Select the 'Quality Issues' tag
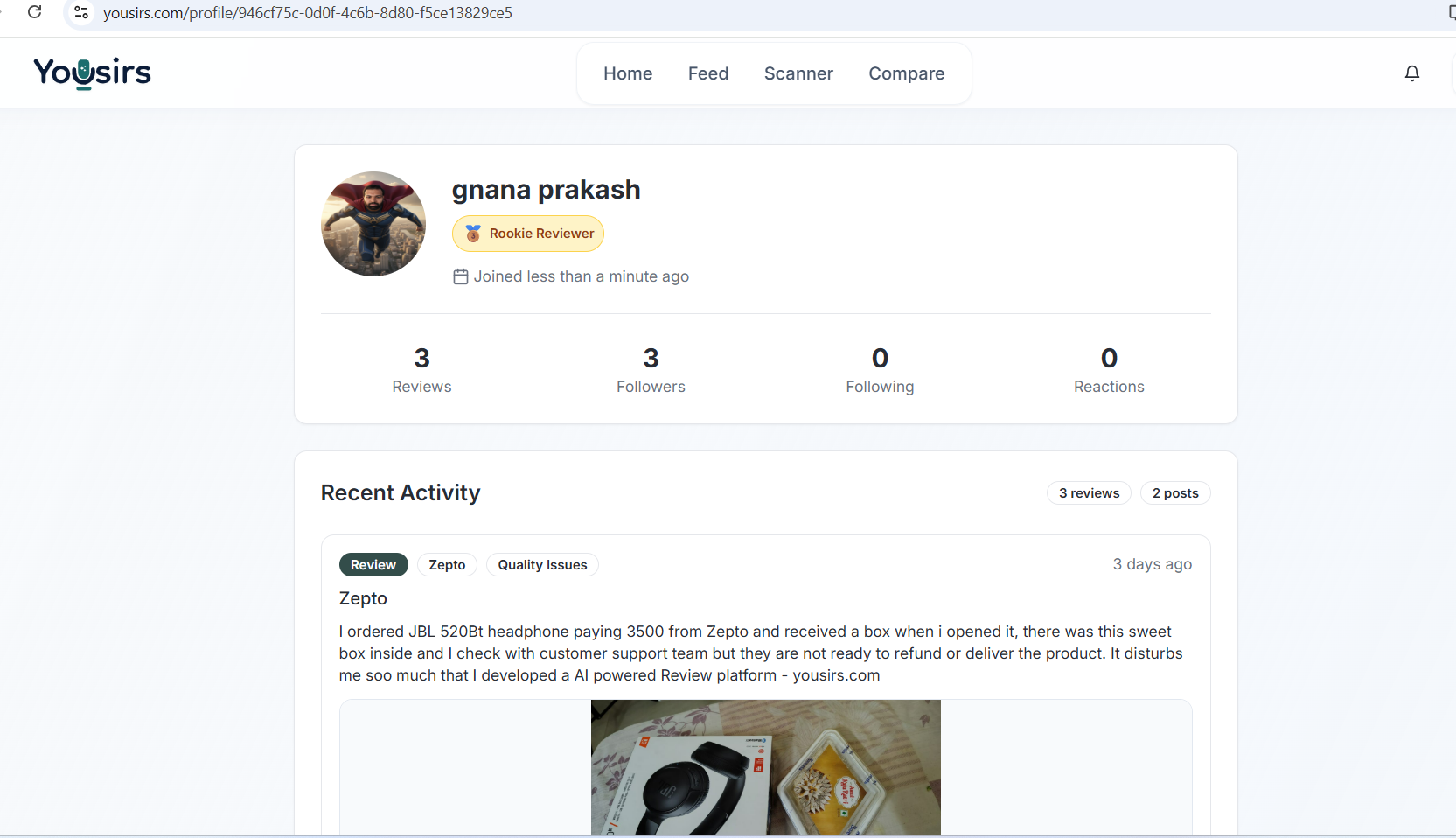This screenshot has height=838, width=1456. pos(542,565)
